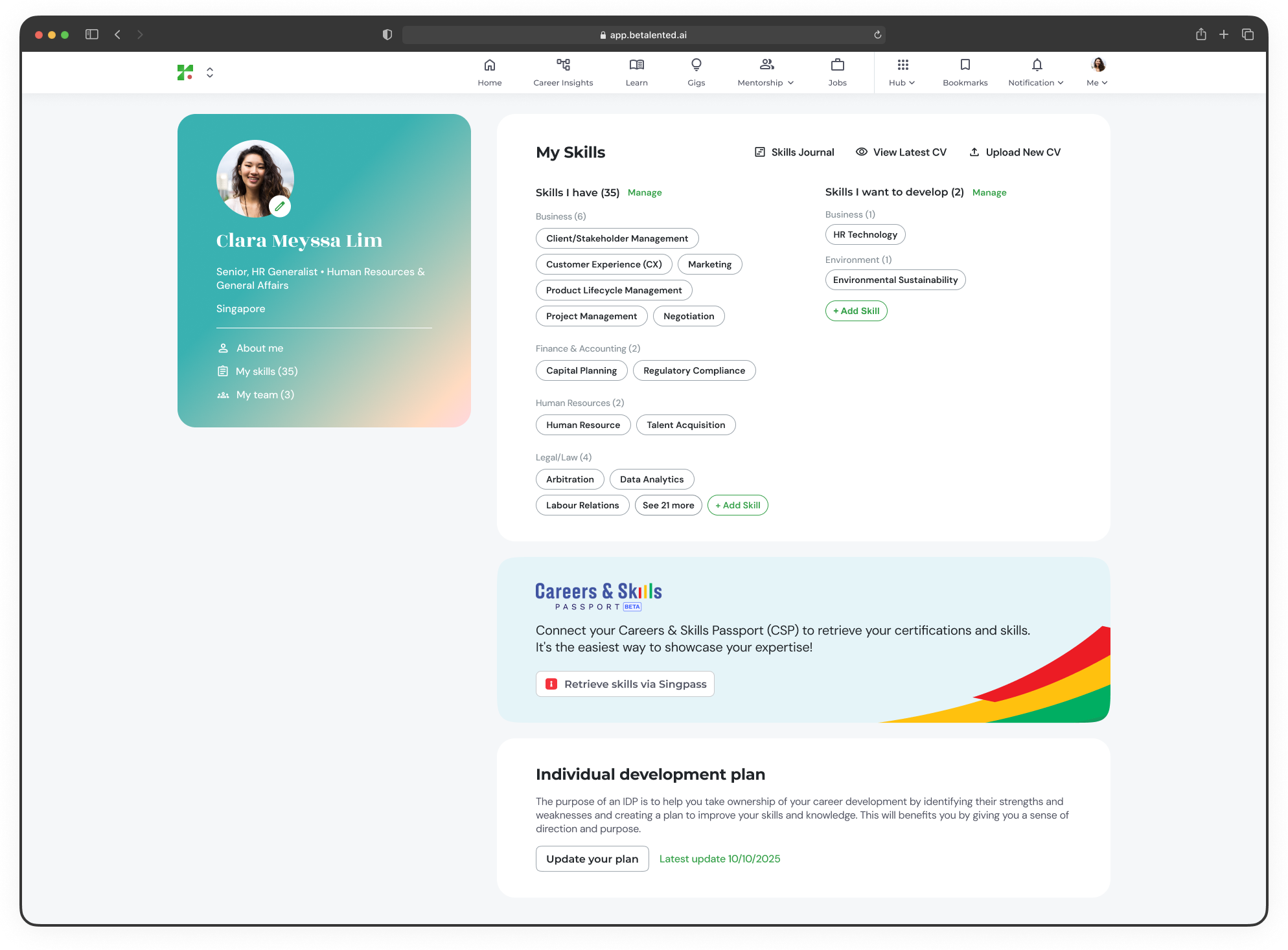This screenshot has width=1288, height=950.
Task: Click Retrieve skills via Singpass button
Action: [x=625, y=684]
